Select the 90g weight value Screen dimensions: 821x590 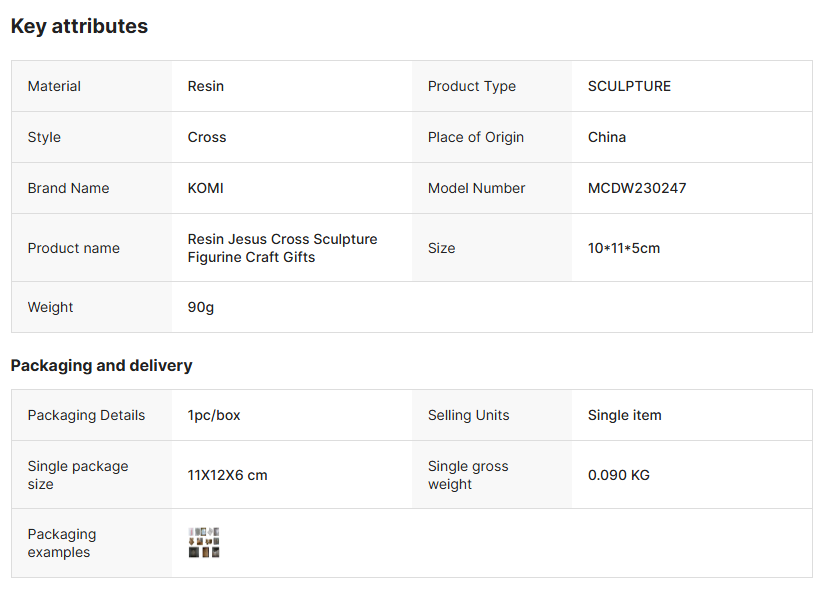(201, 307)
